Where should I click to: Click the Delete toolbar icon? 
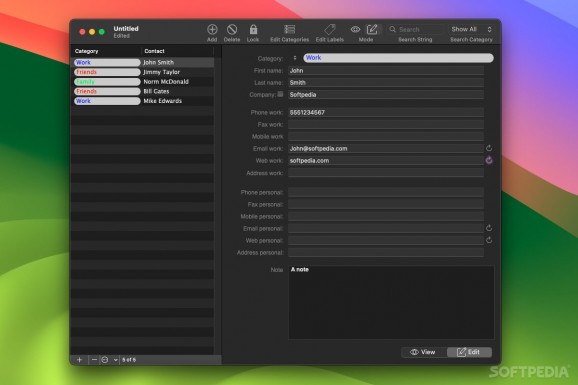tap(232, 30)
